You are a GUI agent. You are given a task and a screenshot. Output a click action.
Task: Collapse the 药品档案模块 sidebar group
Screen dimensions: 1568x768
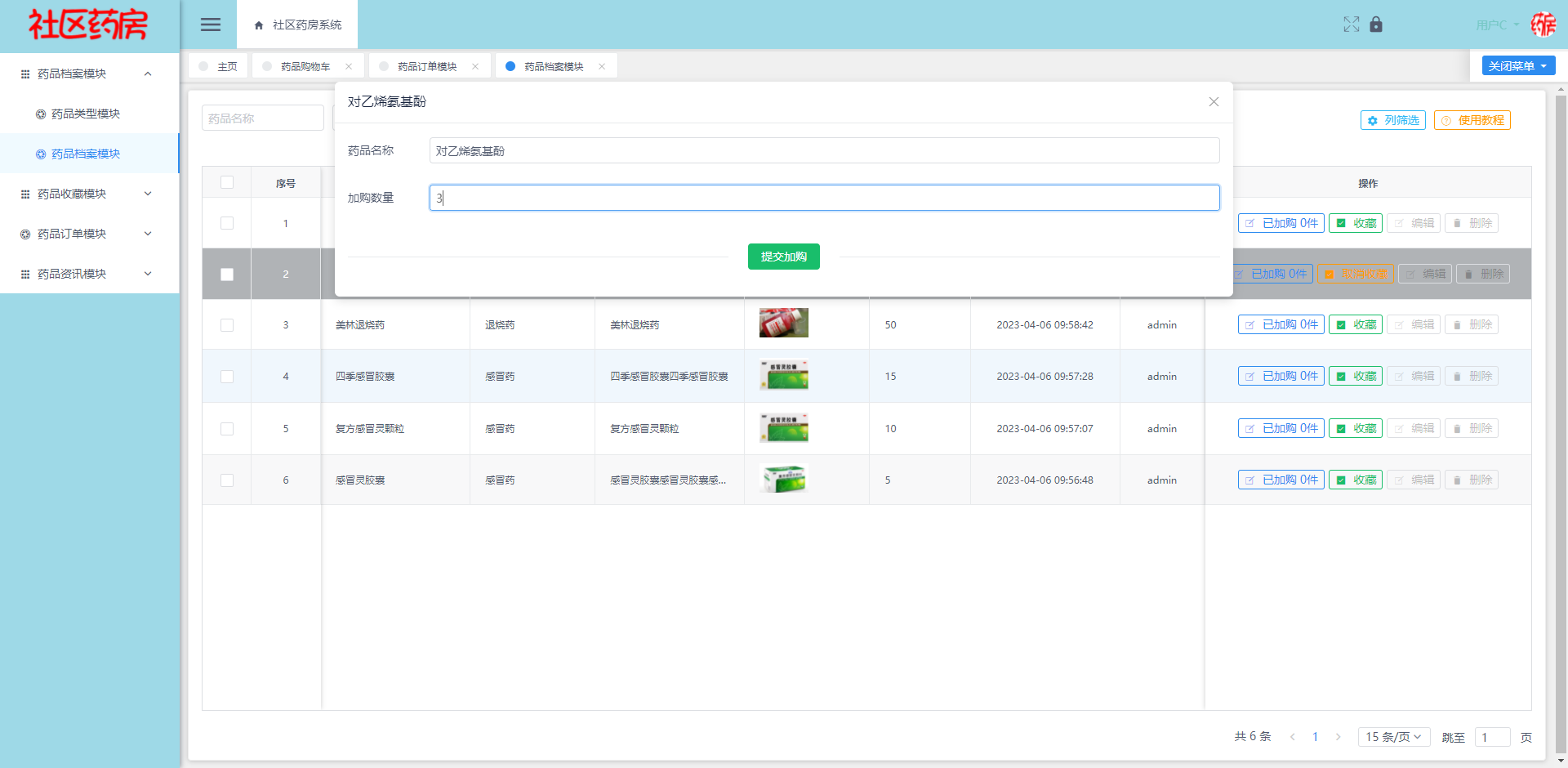89,74
